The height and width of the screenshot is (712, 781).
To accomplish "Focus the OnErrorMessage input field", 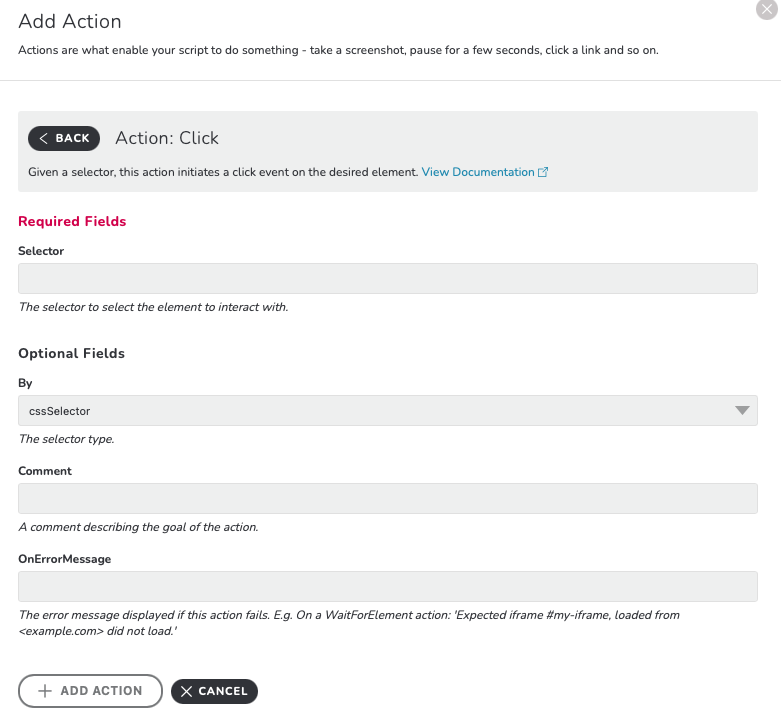I will point(388,586).
